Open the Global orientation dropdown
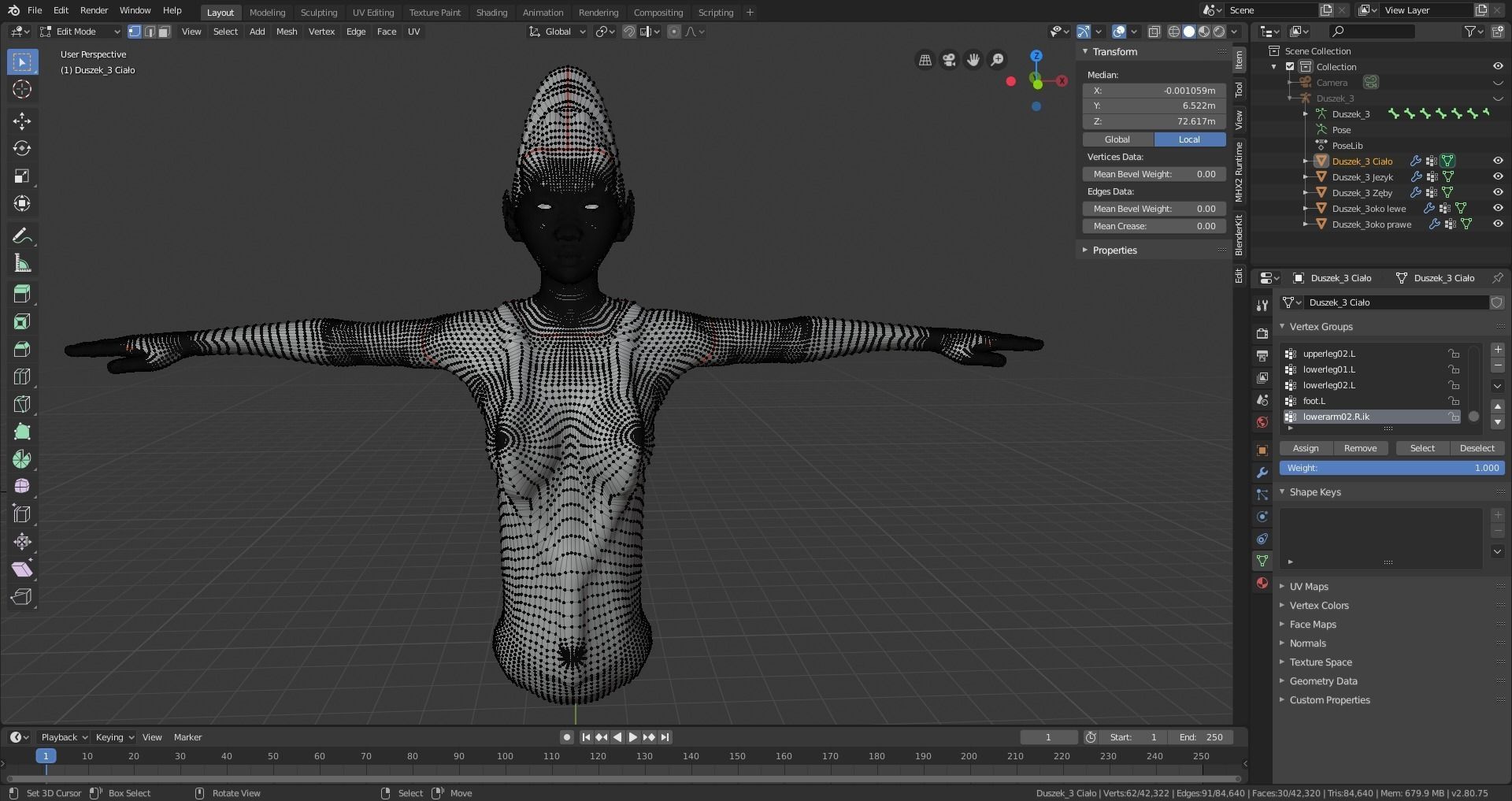This screenshot has width=1512, height=801. (x=558, y=32)
